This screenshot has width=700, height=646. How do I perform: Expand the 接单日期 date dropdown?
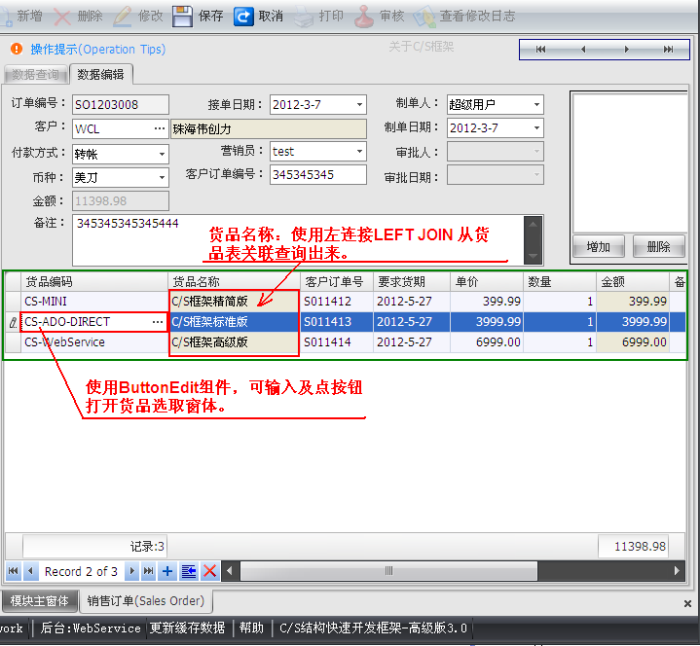click(360, 105)
